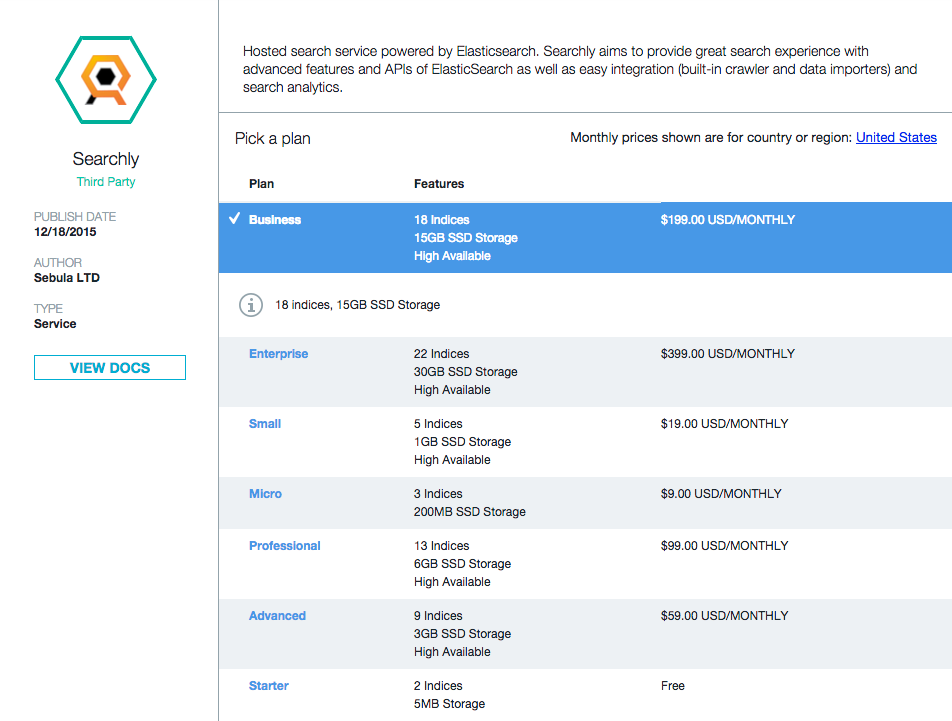Change region via United States link
The image size is (952, 721).
tap(896, 138)
